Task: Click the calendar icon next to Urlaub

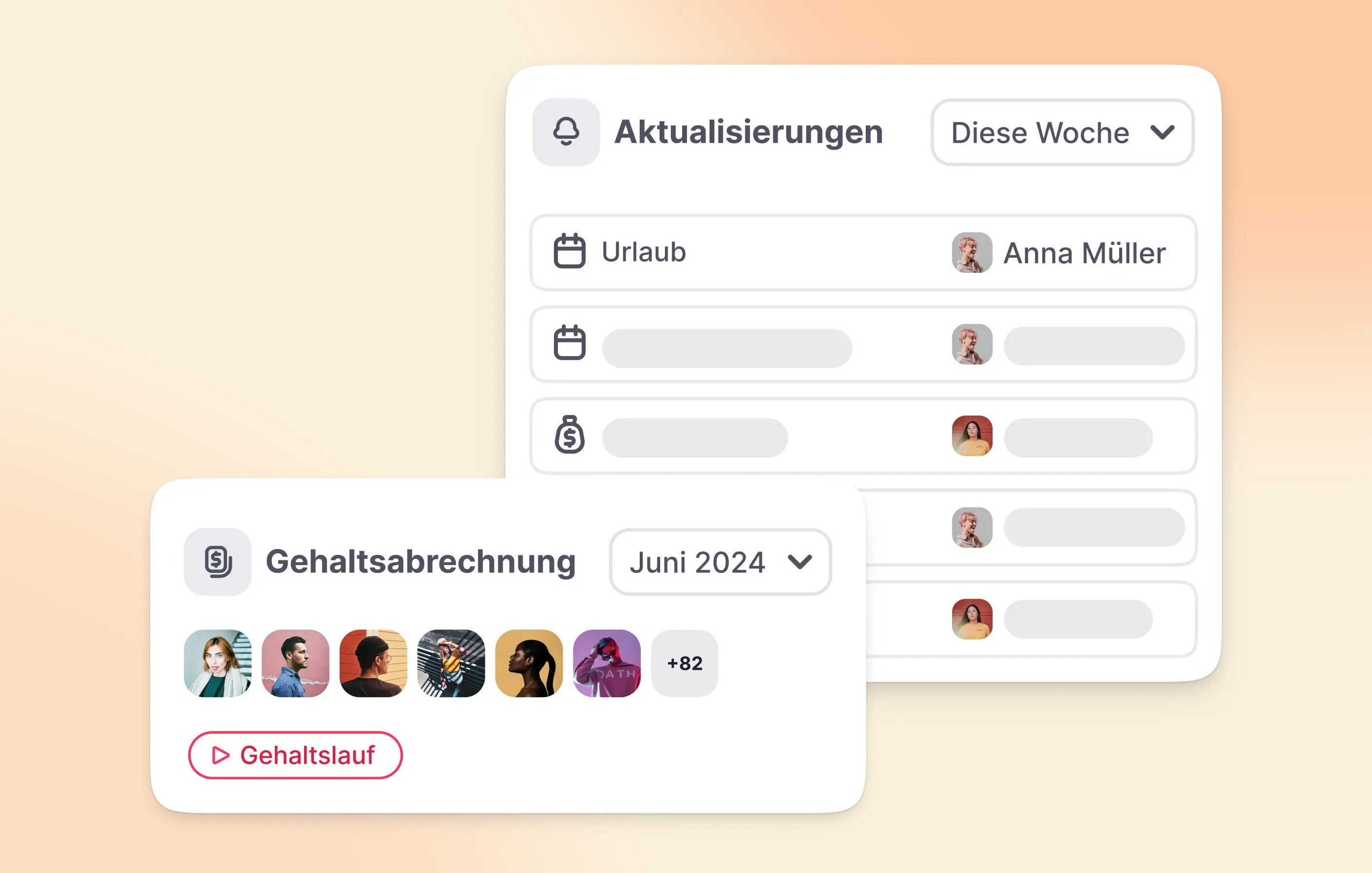Action: click(569, 251)
